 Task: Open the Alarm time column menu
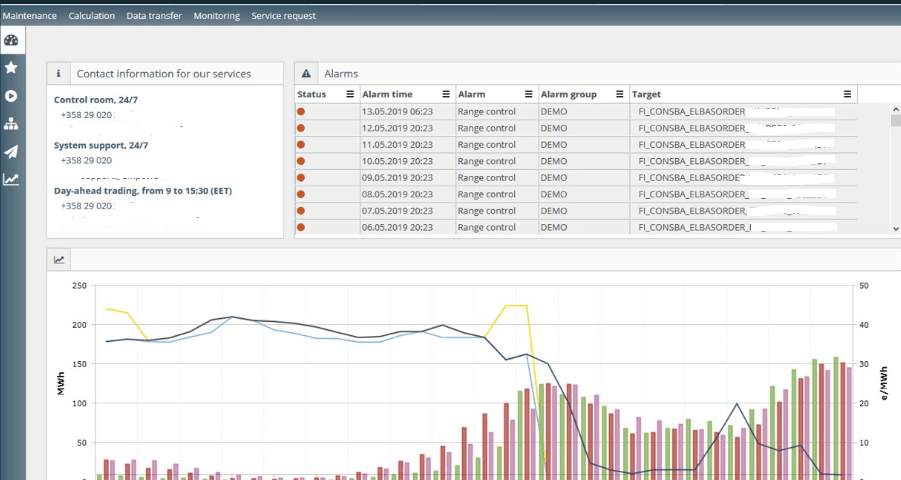pos(445,94)
